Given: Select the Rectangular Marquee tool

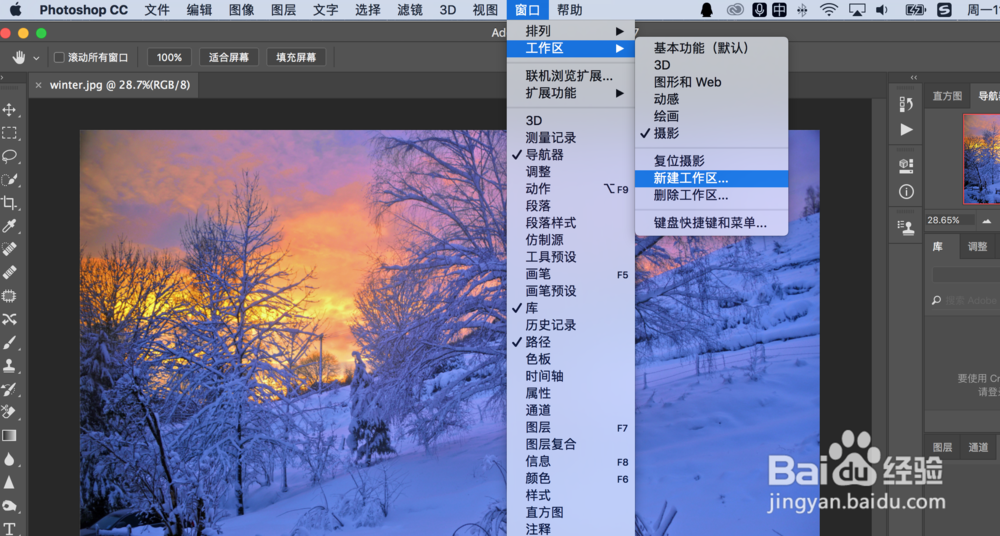Looking at the screenshot, I should [9, 133].
